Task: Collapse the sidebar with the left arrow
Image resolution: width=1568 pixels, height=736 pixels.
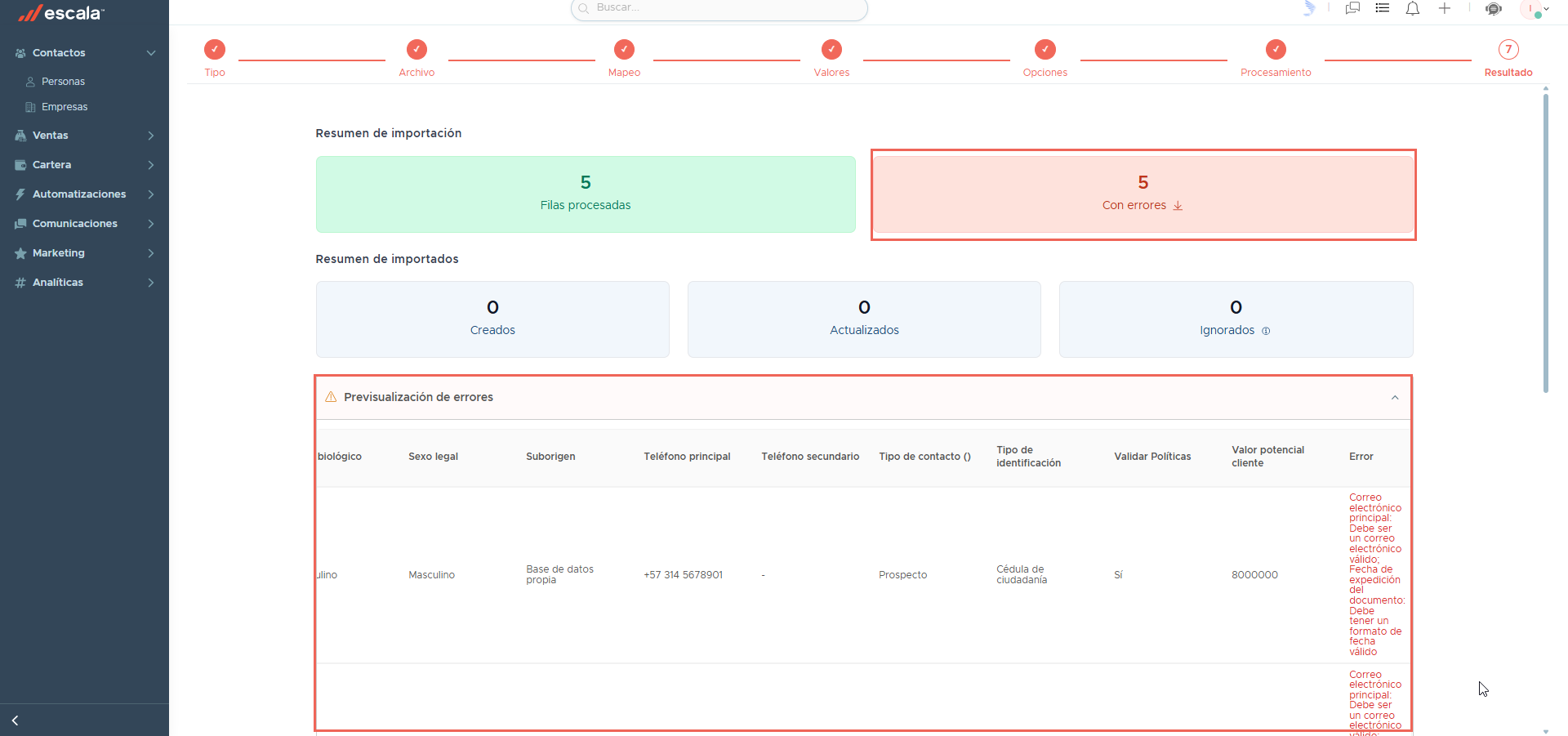Action: point(15,720)
